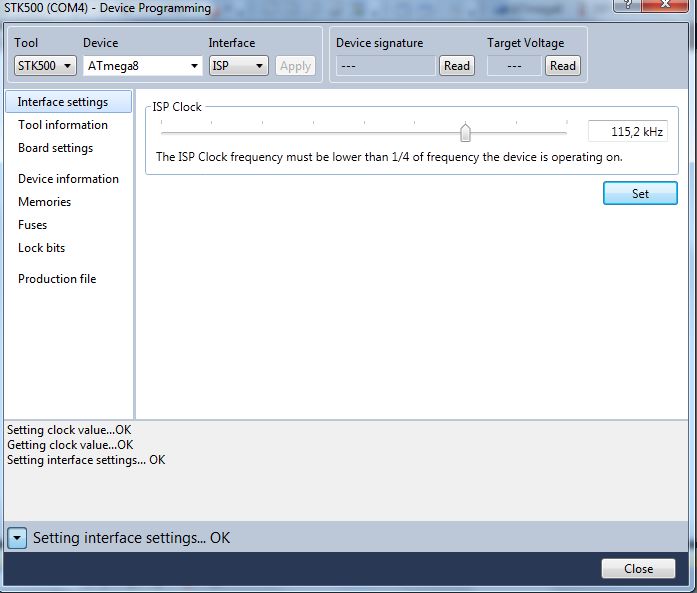697x593 pixels.
Task: Read the target voltage
Action: coord(562,66)
